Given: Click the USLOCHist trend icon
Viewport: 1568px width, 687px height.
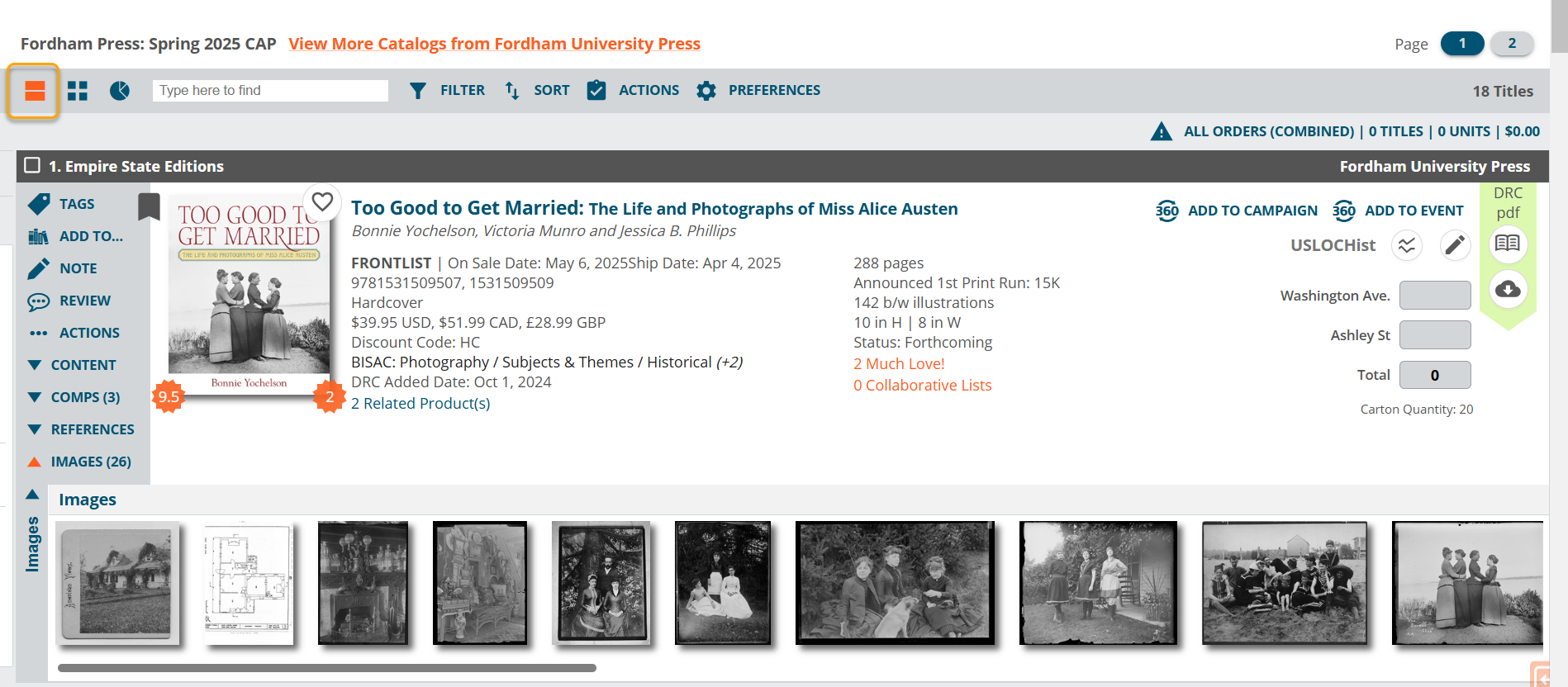Looking at the screenshot, I should pos(1407,245).
